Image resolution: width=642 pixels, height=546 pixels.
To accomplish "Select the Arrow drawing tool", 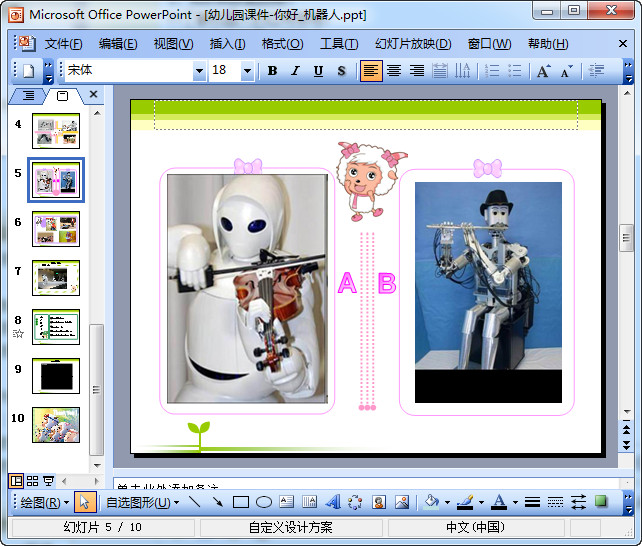I will click(218, 502).
